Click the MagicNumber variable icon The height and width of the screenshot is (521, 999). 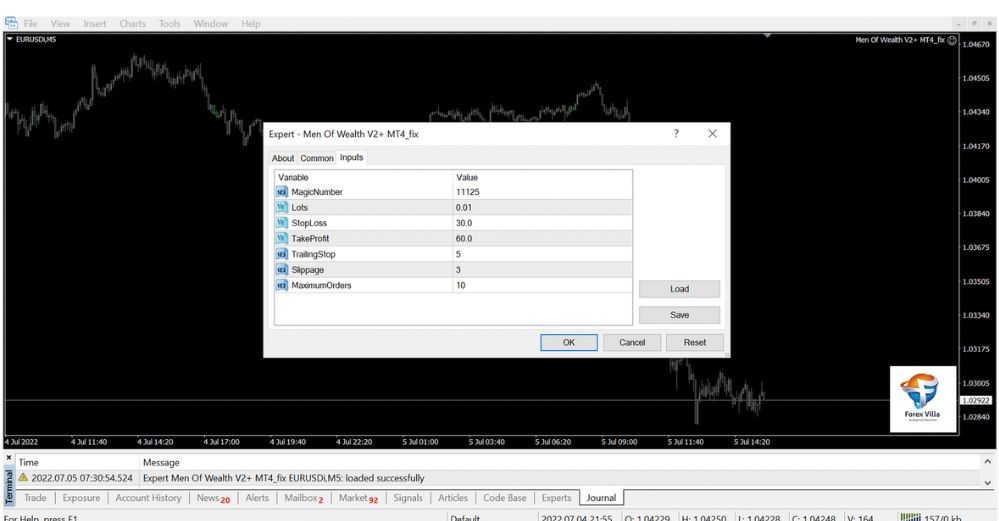282,192
